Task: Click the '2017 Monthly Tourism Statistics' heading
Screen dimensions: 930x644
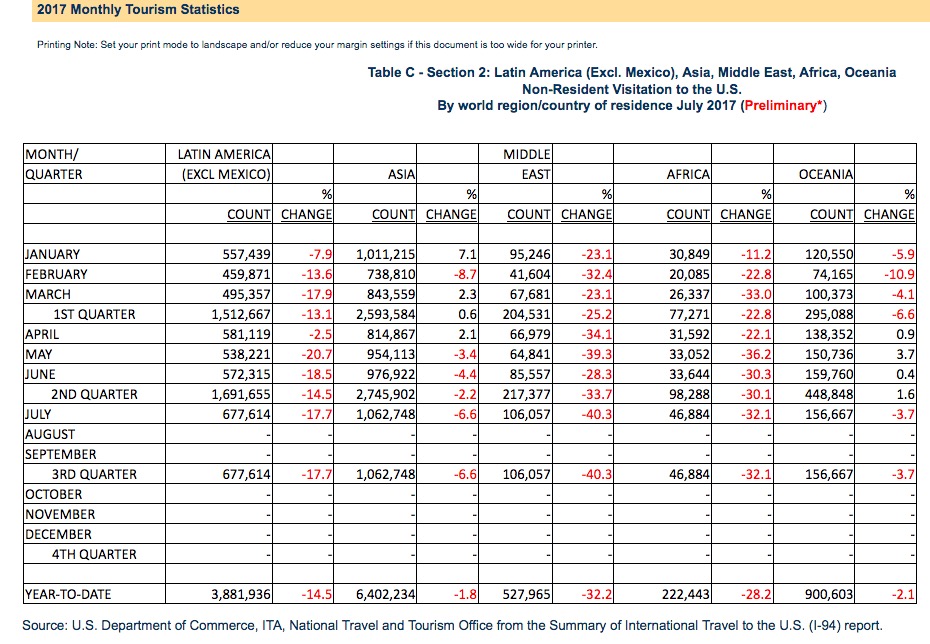Action: pos(138,9)
